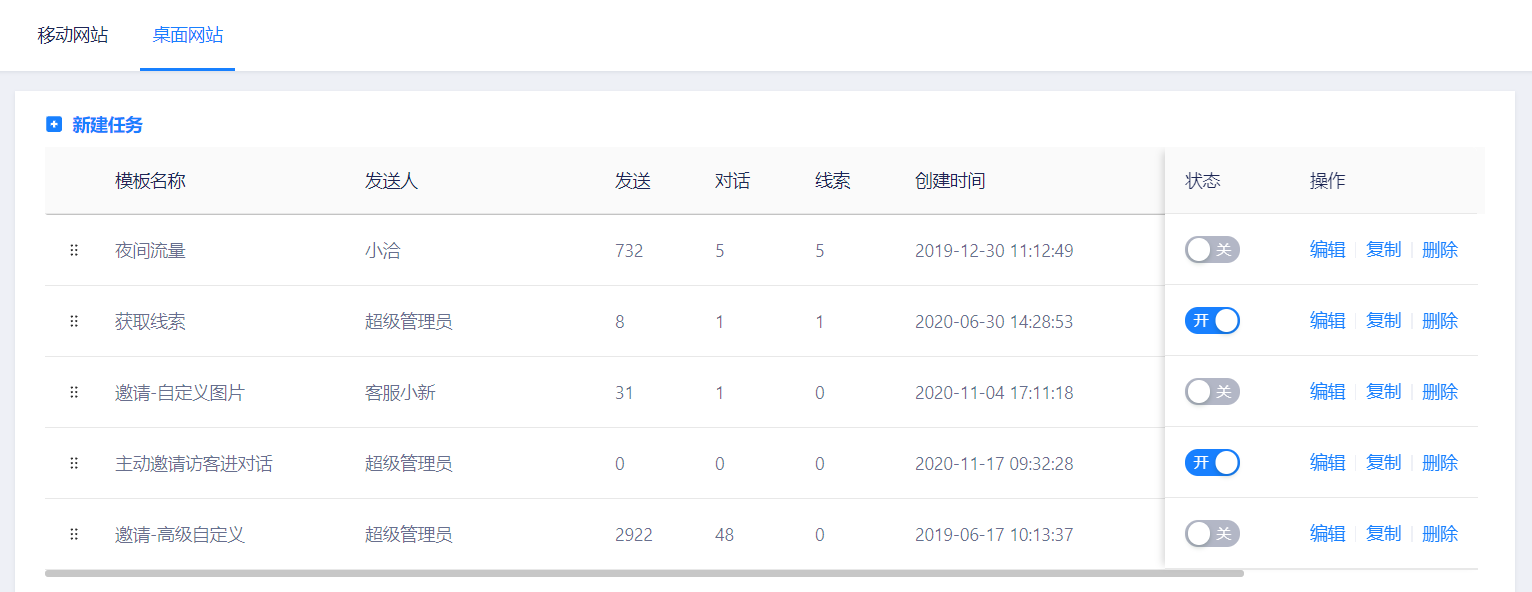Viewport: 1532px width, 592px height.
Task: Click the template name 主动邀请访客进对话
Action: [x=194, y=464]
